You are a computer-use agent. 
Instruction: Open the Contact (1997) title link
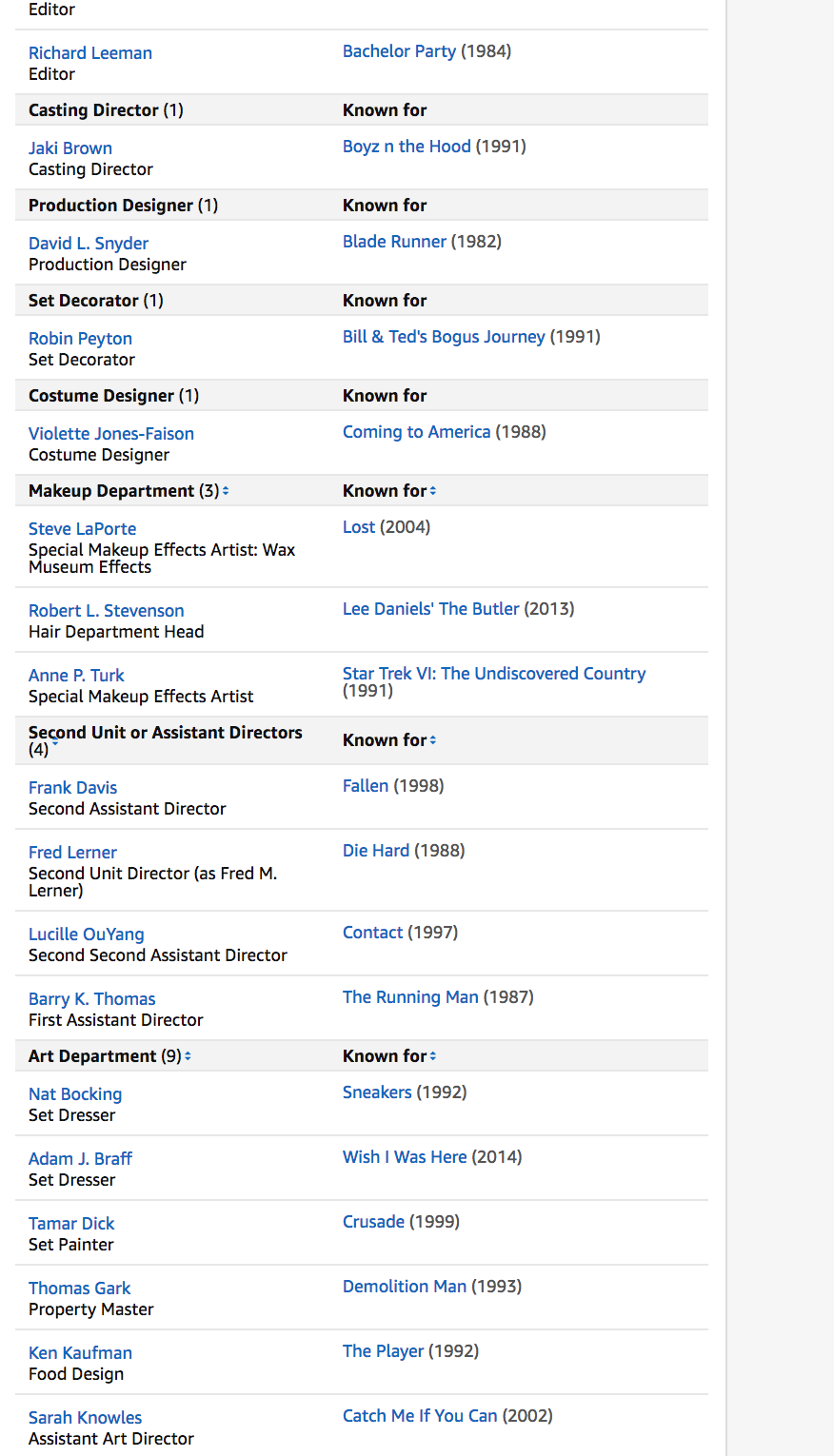(373, 933)
